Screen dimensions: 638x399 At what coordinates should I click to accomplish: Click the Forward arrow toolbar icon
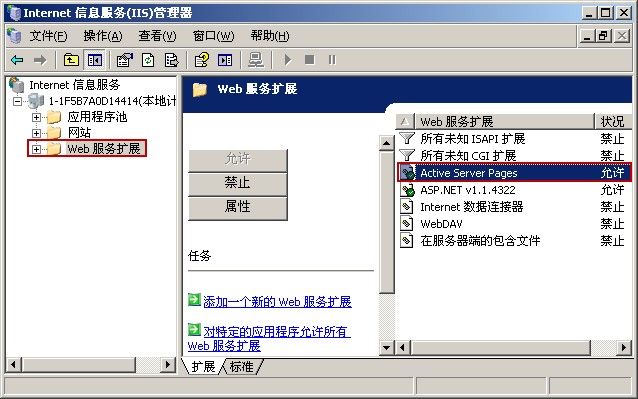coord(40,60)
